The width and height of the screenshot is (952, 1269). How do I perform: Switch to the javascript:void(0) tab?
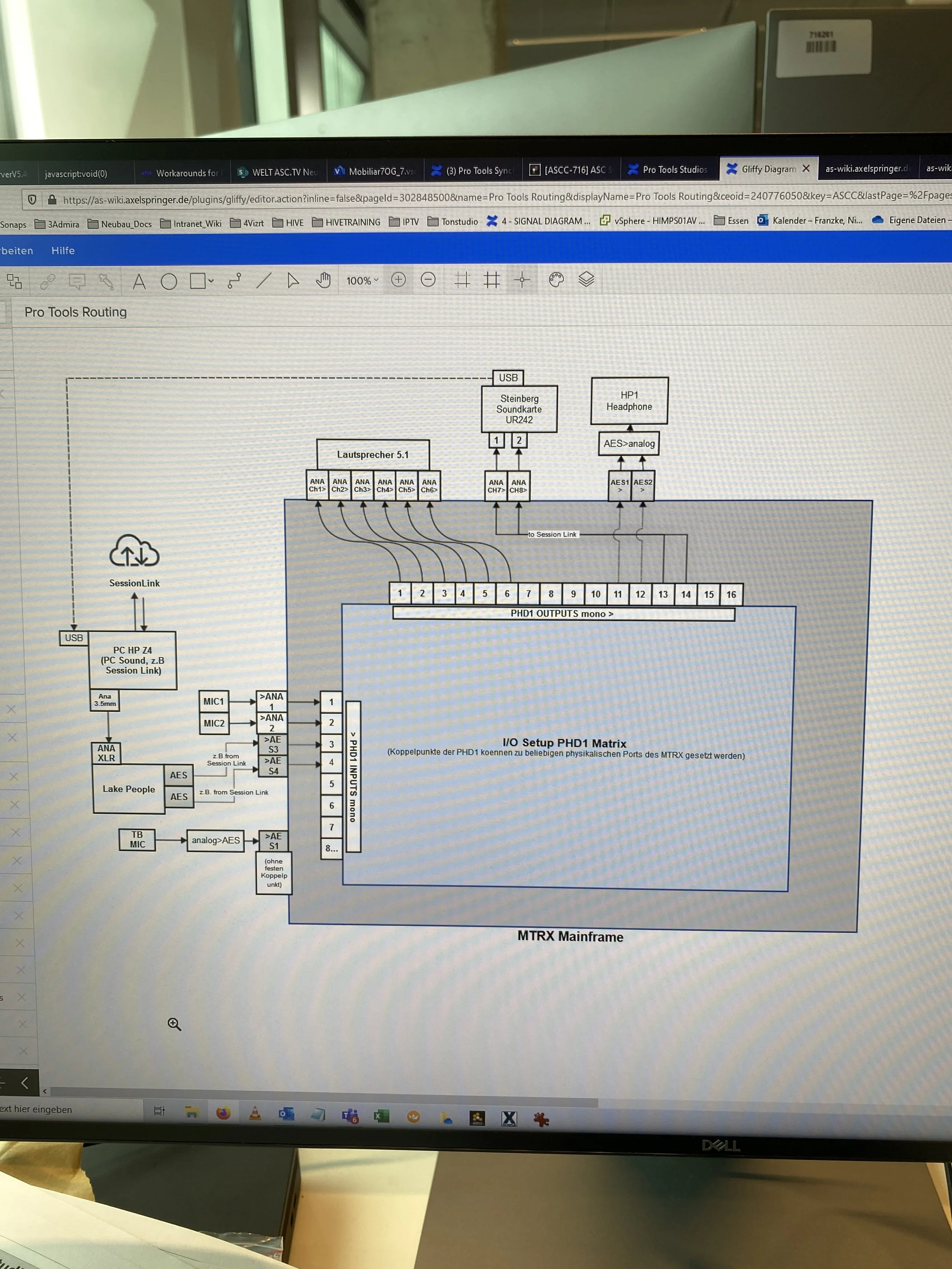click(x=76, y=174)
